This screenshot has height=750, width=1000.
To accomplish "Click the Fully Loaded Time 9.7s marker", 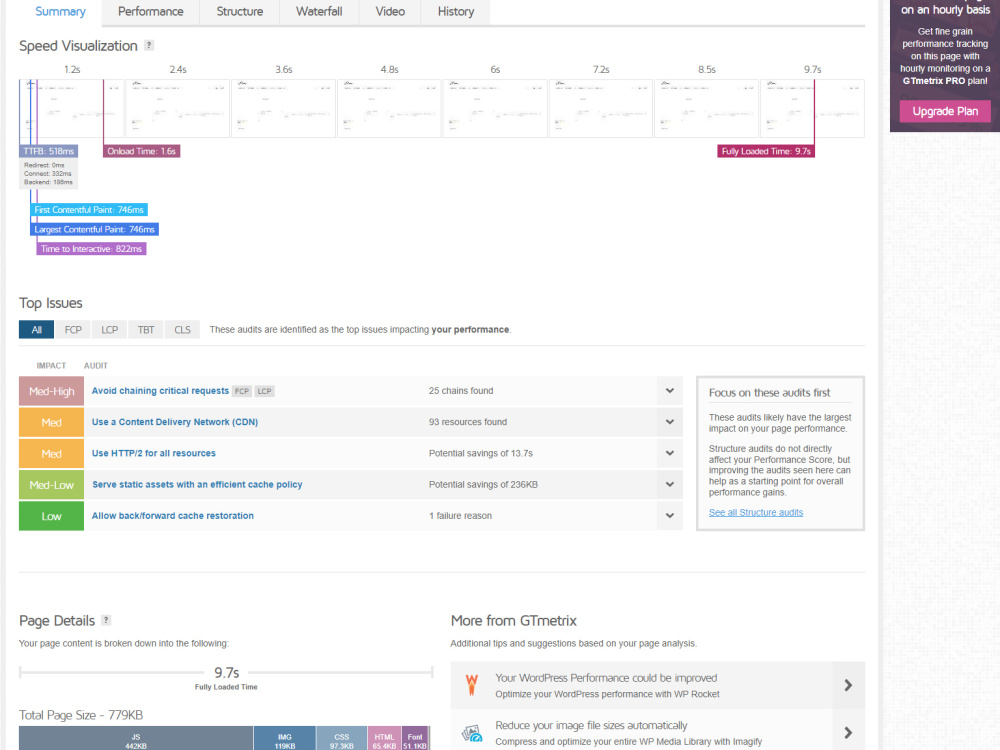I will (766, 151).
